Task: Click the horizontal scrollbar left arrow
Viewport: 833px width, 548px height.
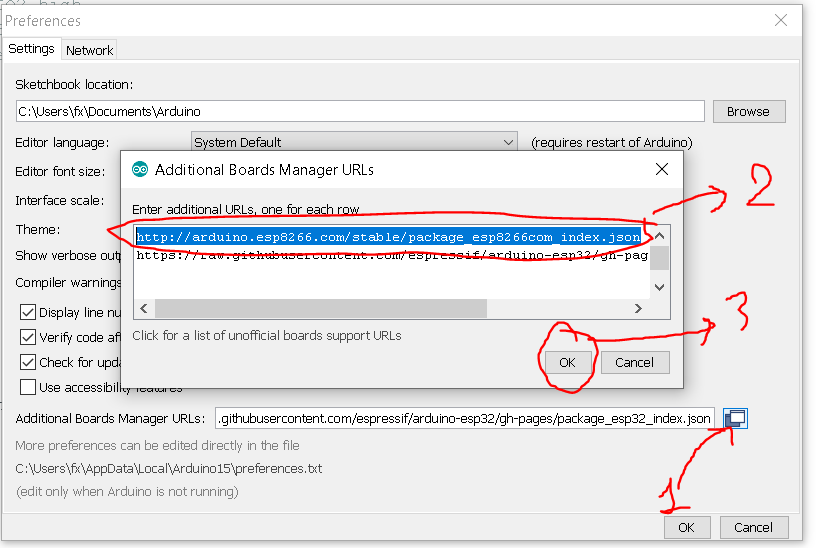Action: (144, 309)
